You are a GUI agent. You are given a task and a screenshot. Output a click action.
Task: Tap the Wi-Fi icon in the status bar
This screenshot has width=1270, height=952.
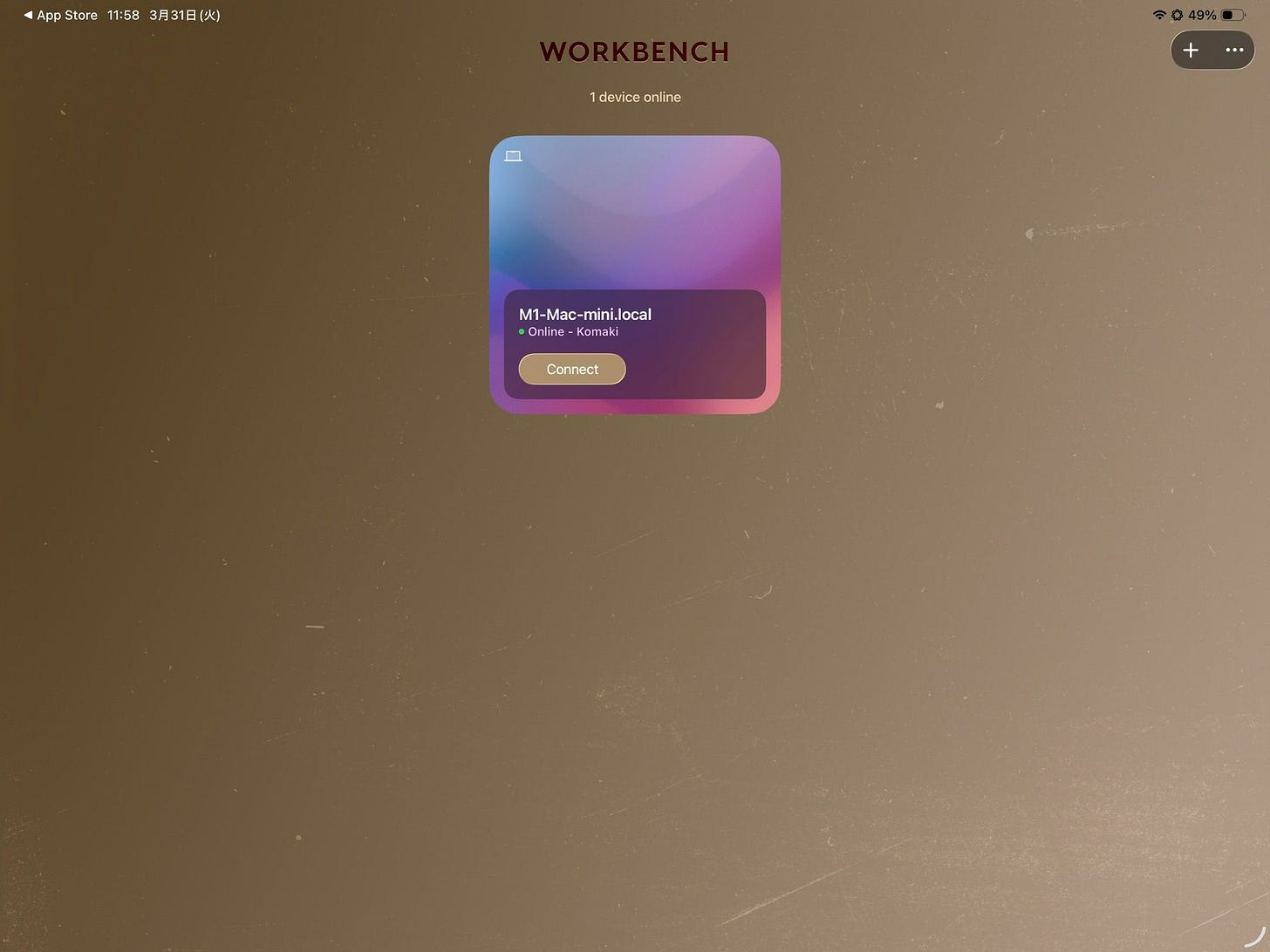click(1159, 14)
